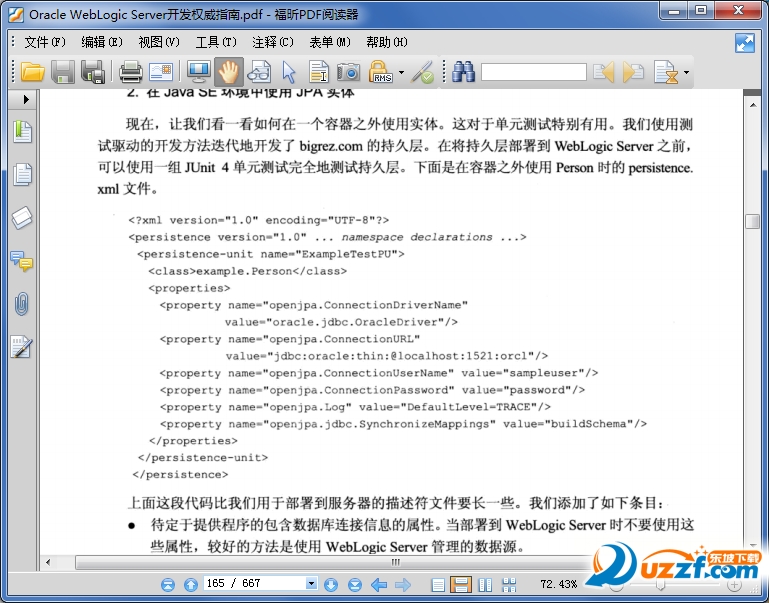Viewport: 769px width, 603px height.
Task: Save the document with floppy icon
Action: 63,72
